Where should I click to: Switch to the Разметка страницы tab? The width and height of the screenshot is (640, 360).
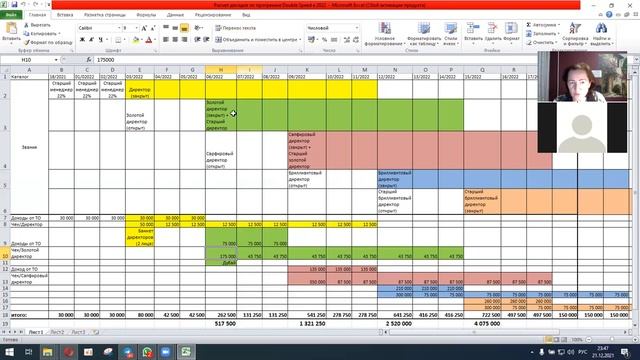tap(105, 15)
